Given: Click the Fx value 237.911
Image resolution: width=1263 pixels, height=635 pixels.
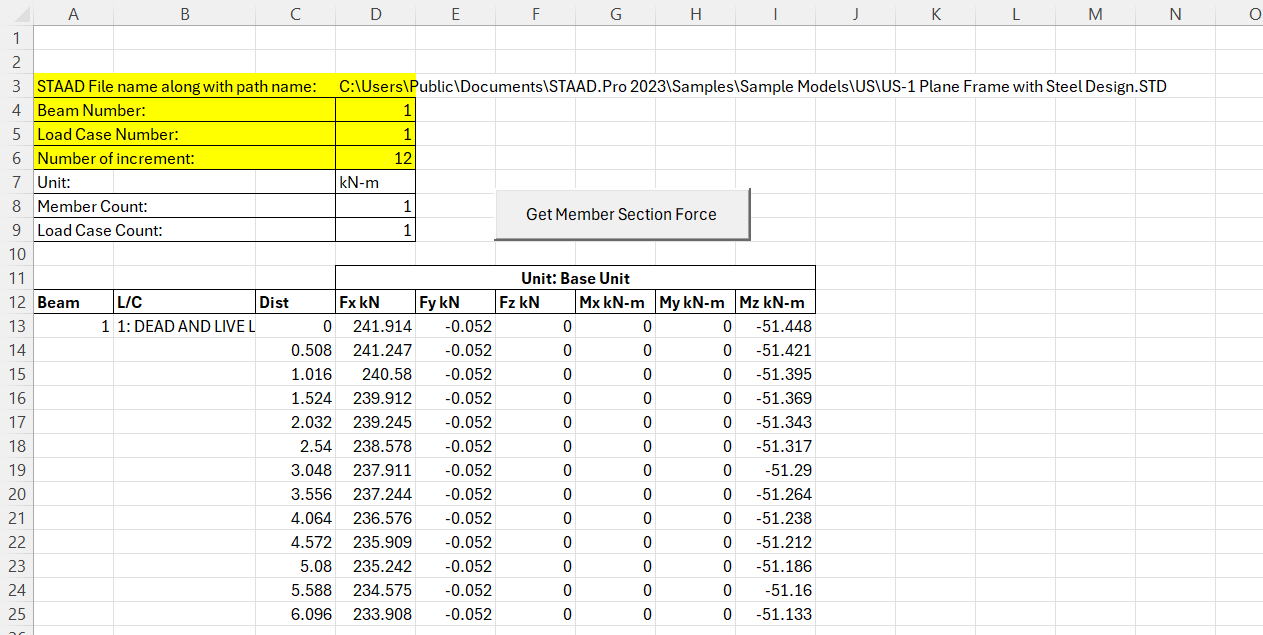Looking at the screenshot, I should (x=376, y=470).
